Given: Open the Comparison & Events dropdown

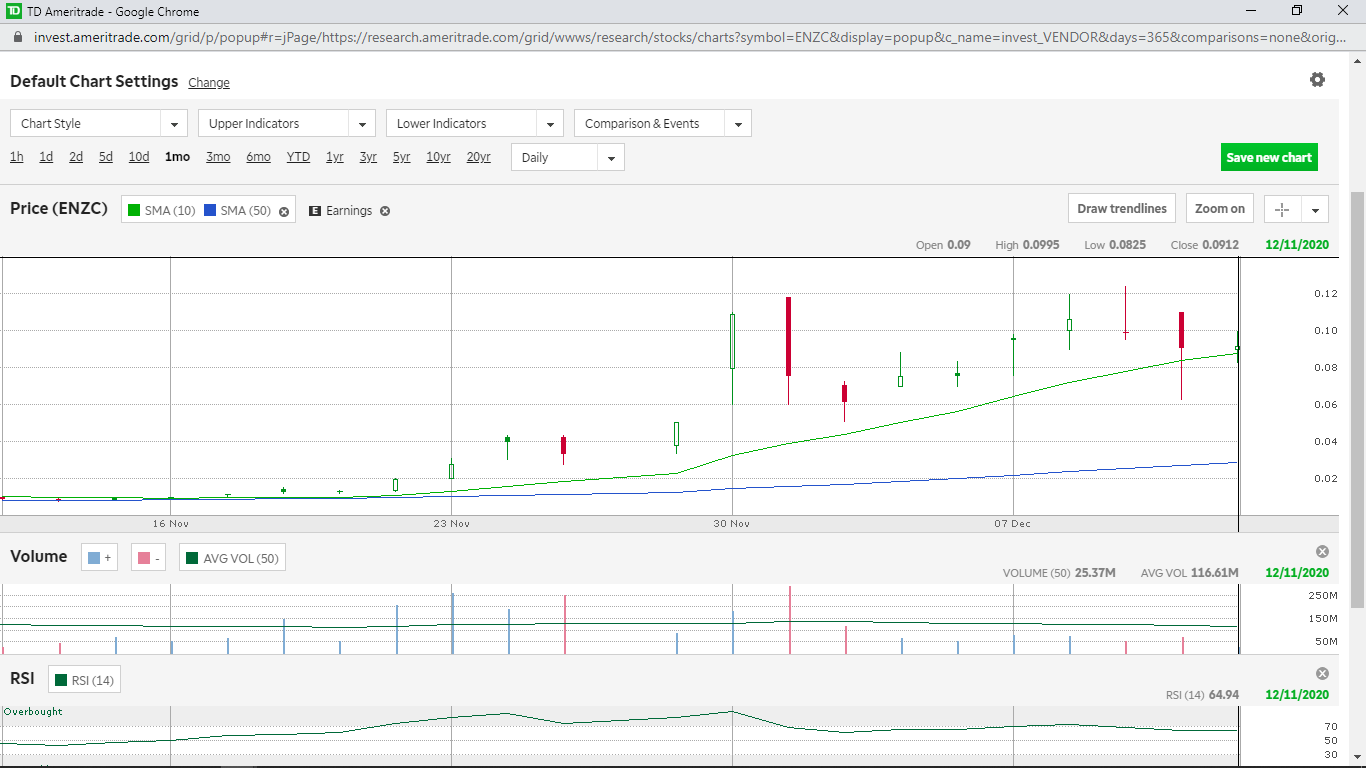Looking at the screenshot, I should [663, 124].
